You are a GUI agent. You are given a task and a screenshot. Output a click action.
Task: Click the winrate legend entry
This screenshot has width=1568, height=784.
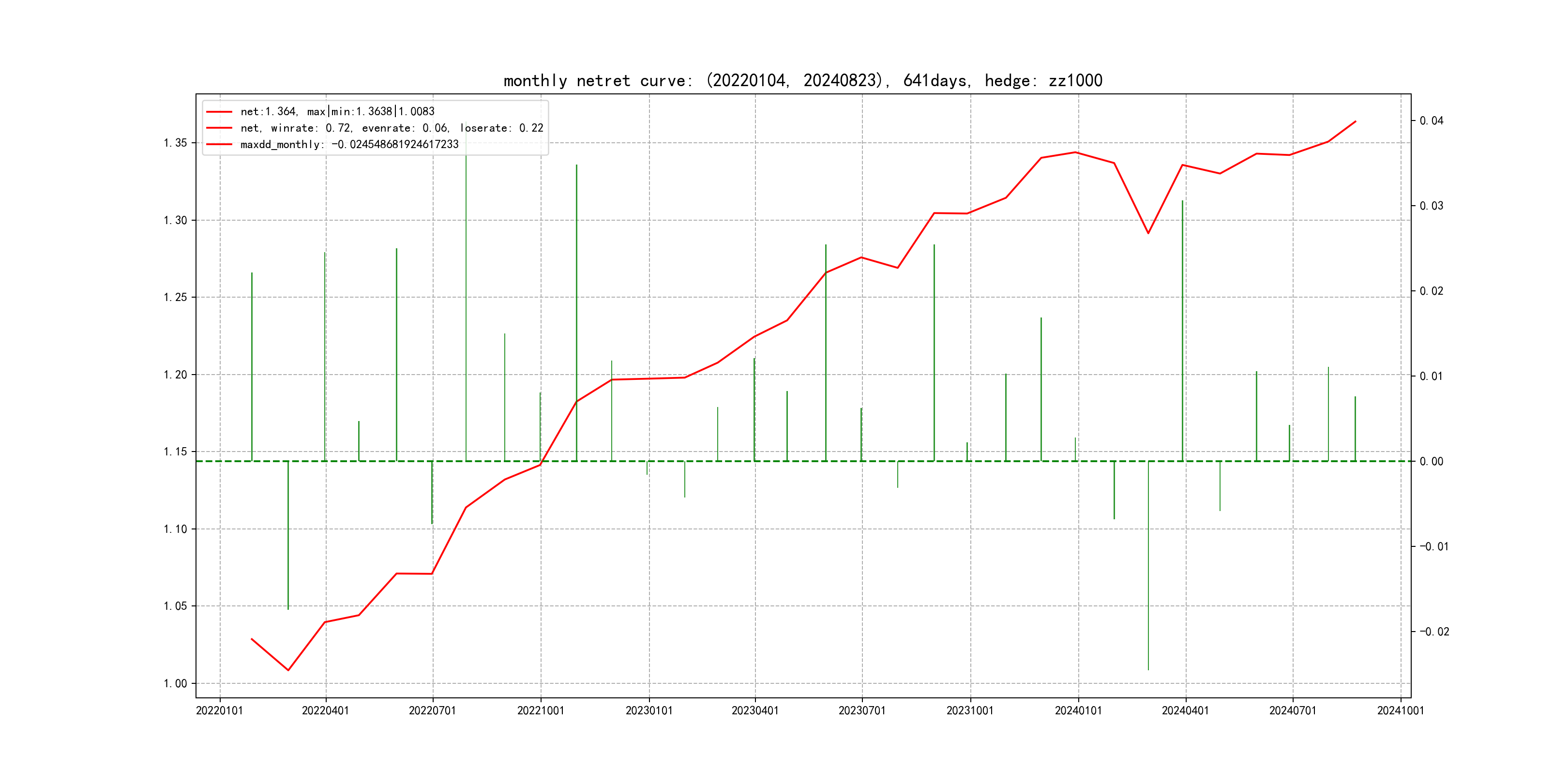click(x=392, y=128)
